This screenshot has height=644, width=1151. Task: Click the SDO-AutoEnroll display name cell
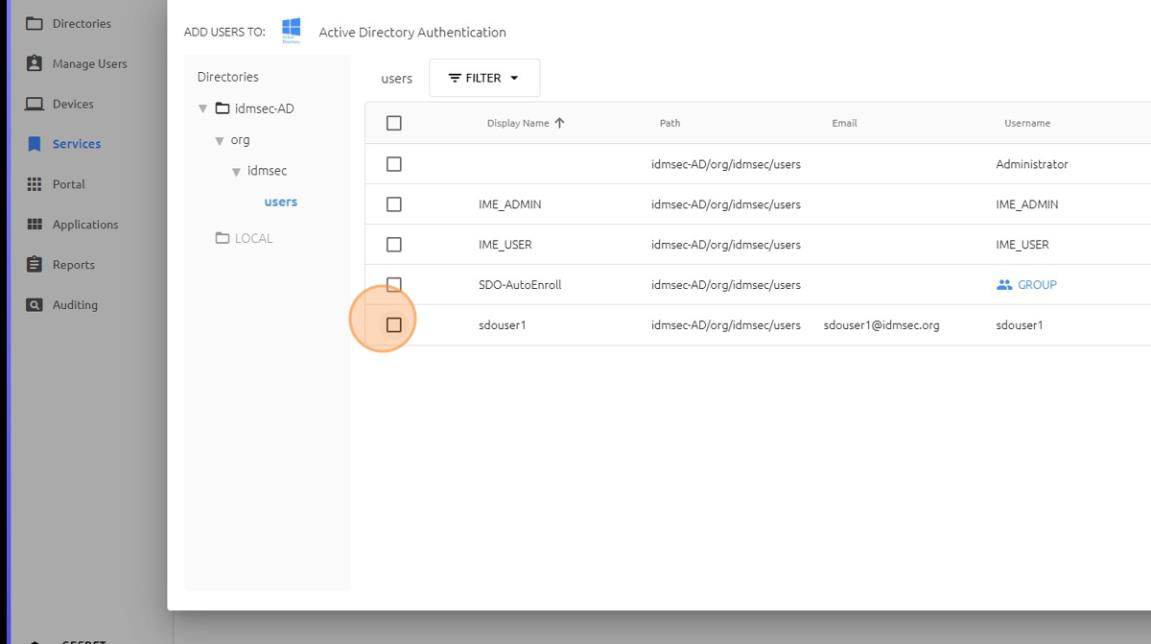coord(520,285)
